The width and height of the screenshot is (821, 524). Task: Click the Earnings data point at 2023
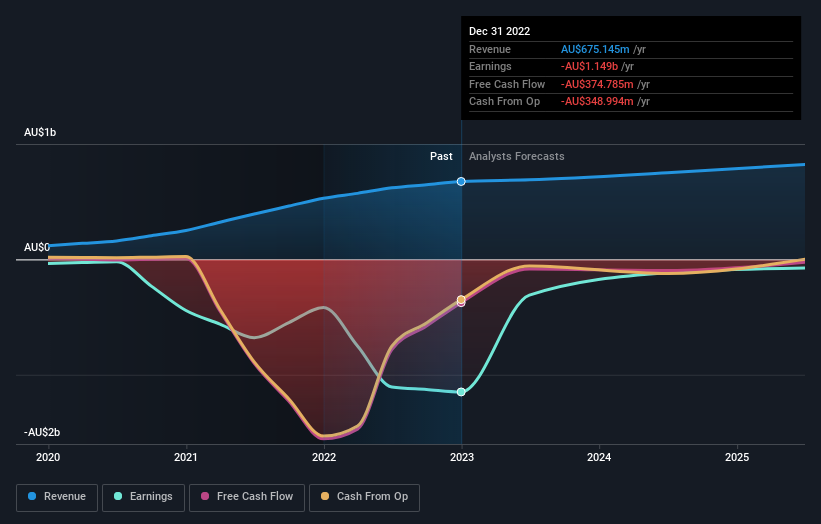coord(461,392)
